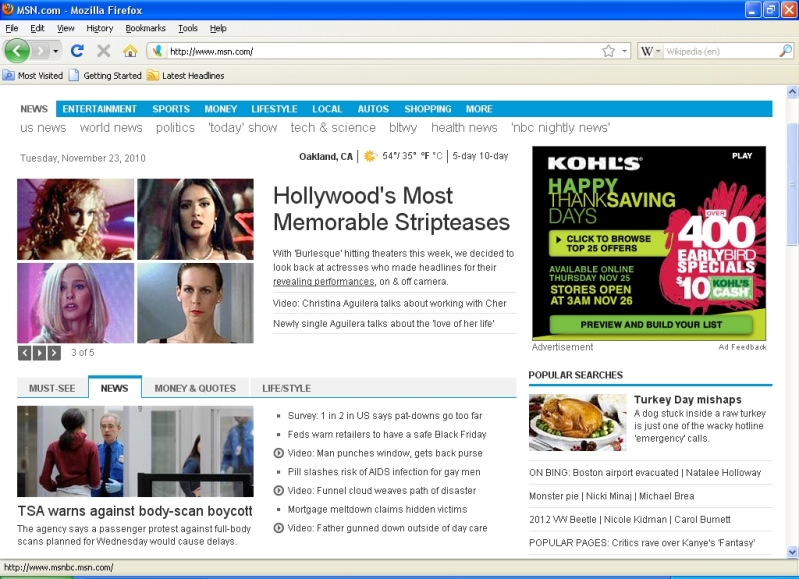
Task: Open the View menu
Action: 65,28
